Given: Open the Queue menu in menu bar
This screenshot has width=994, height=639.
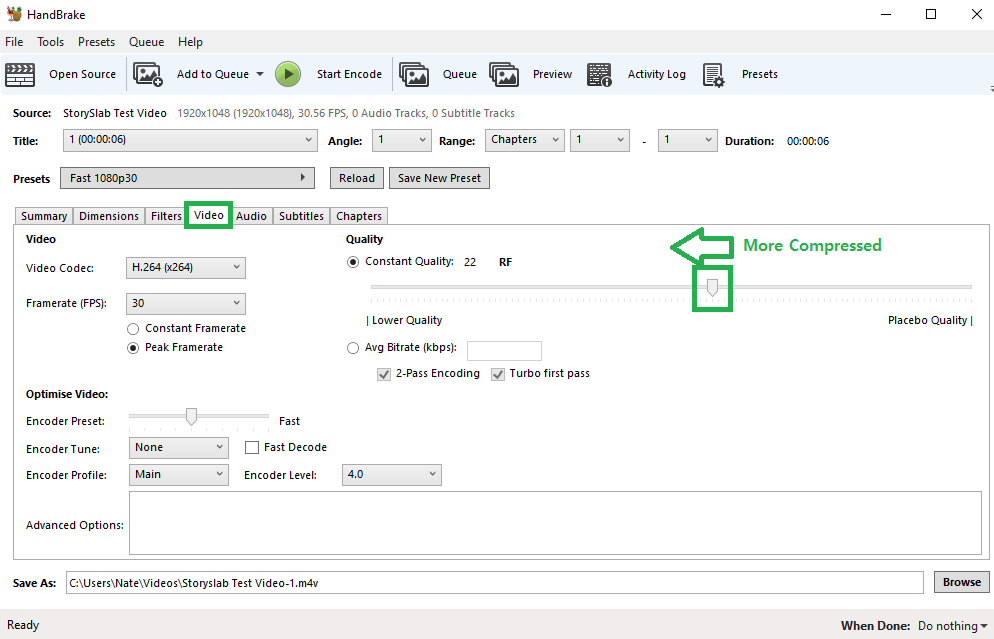Looking at the screenshot, I should (x=146, y=42).
